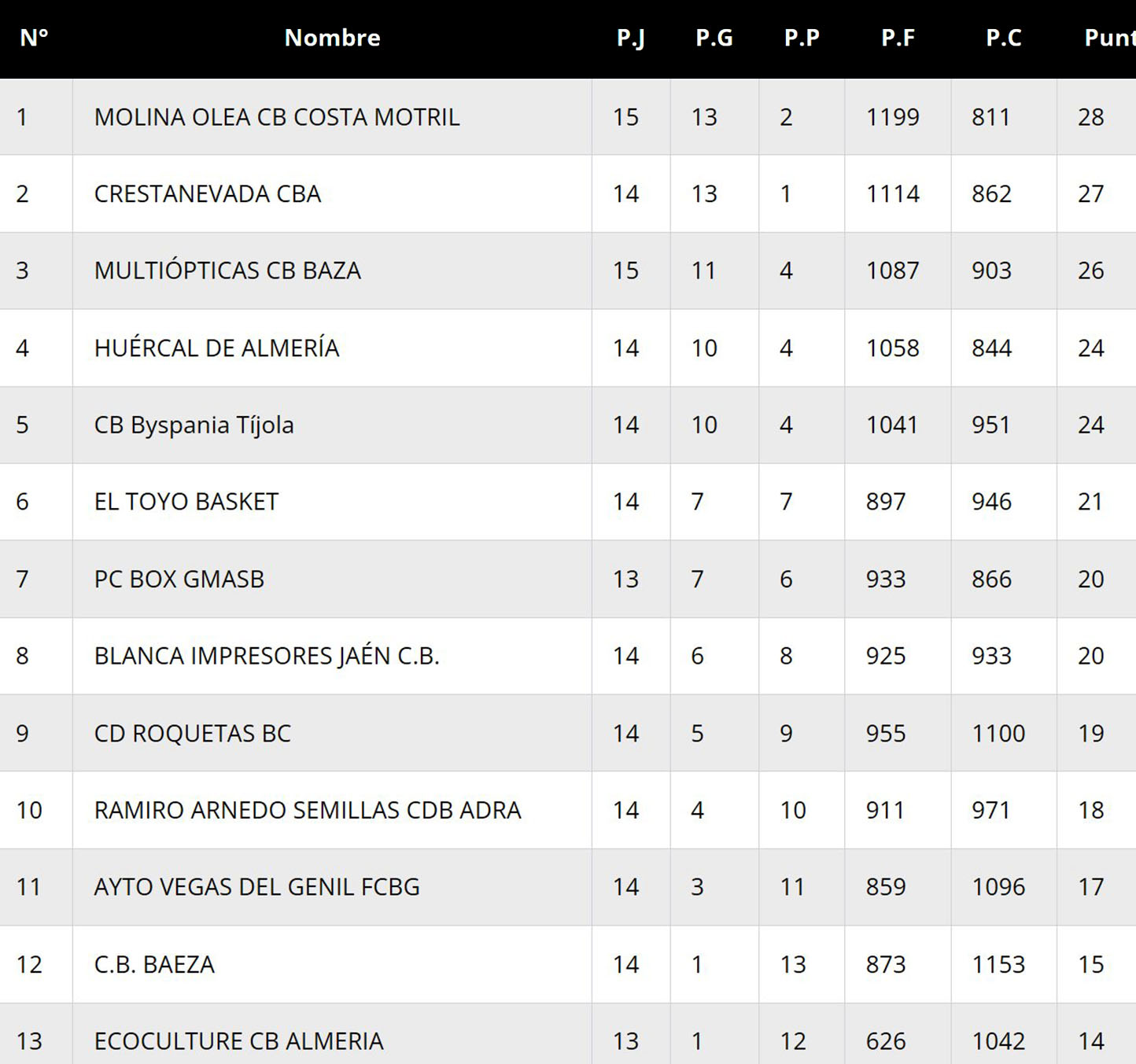Screen dimensions: 1136x1064
Task: Select the P.G column header
Action: click(714, 38)
